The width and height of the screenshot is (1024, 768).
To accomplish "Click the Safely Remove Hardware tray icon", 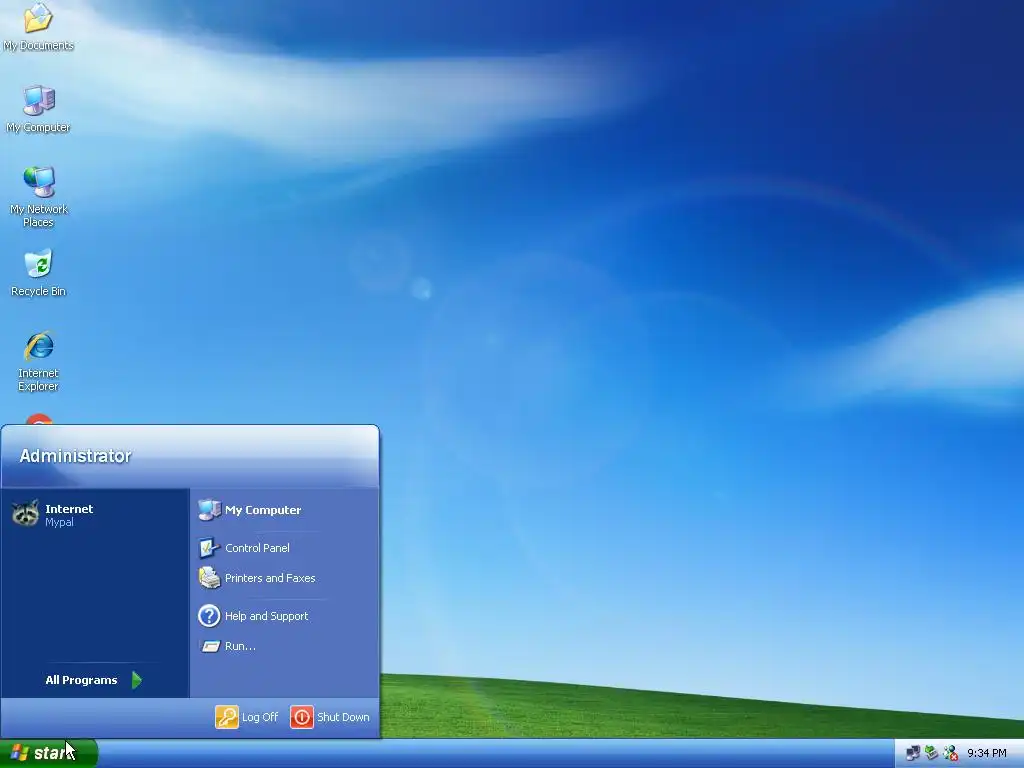I will (931, 754).
